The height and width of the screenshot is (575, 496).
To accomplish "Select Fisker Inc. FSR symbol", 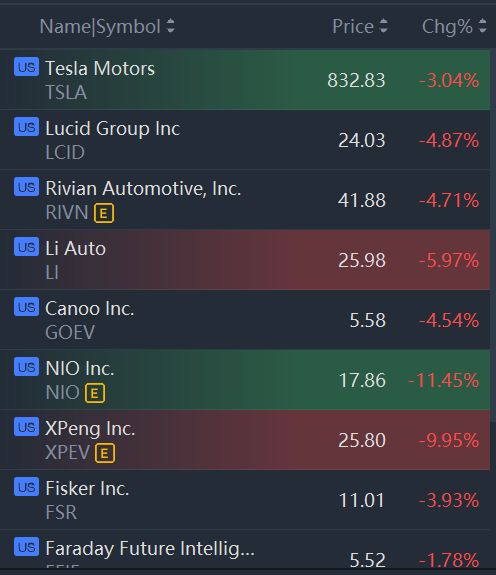I will [61, 512].
